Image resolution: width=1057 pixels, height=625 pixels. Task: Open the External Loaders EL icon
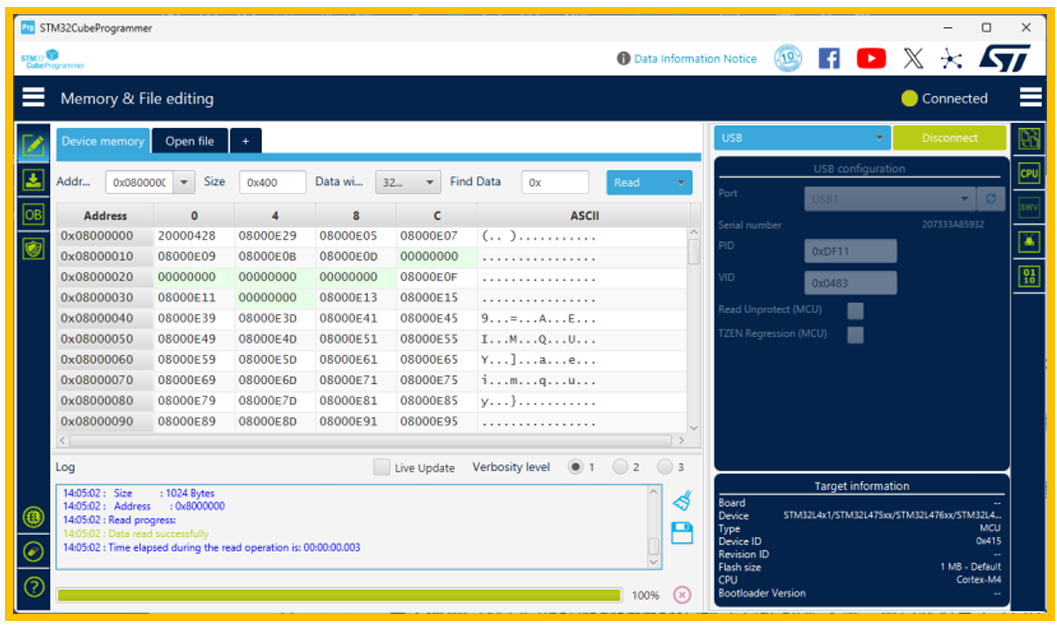[x=33, y=517]
